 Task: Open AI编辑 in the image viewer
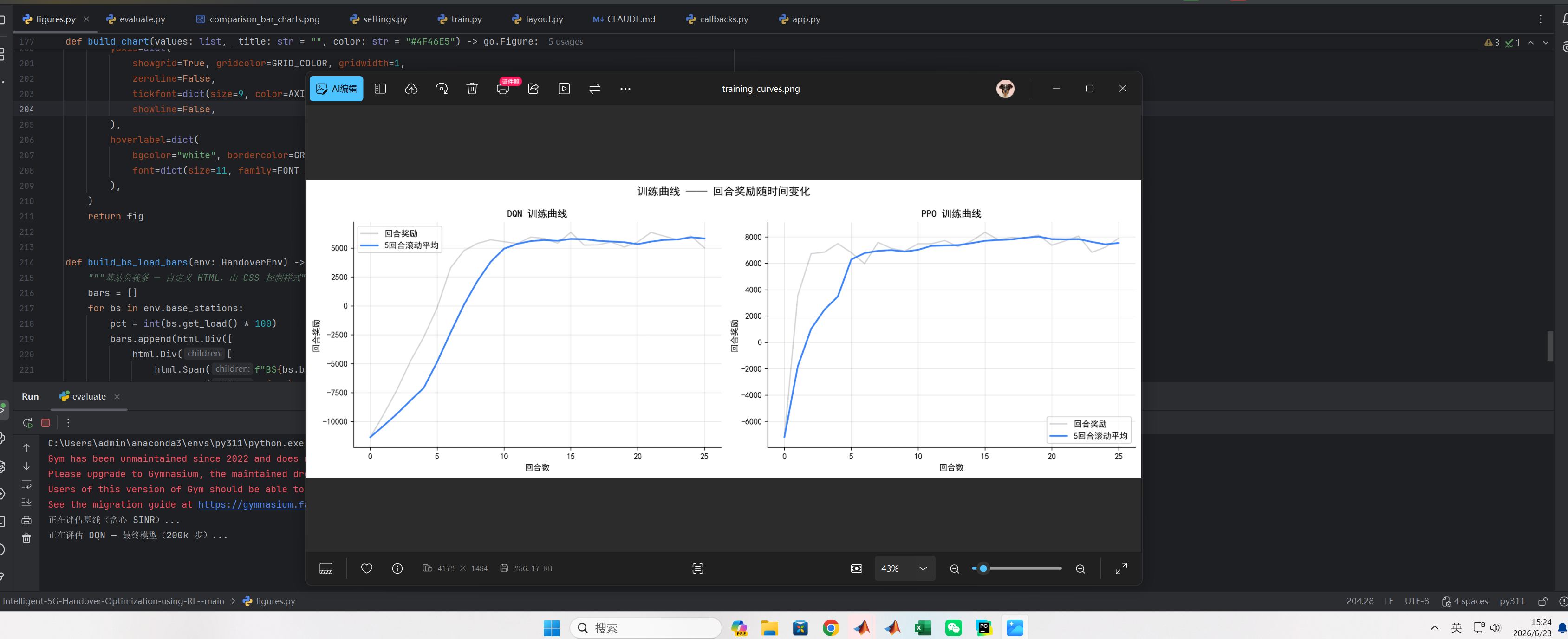point(336,89)
